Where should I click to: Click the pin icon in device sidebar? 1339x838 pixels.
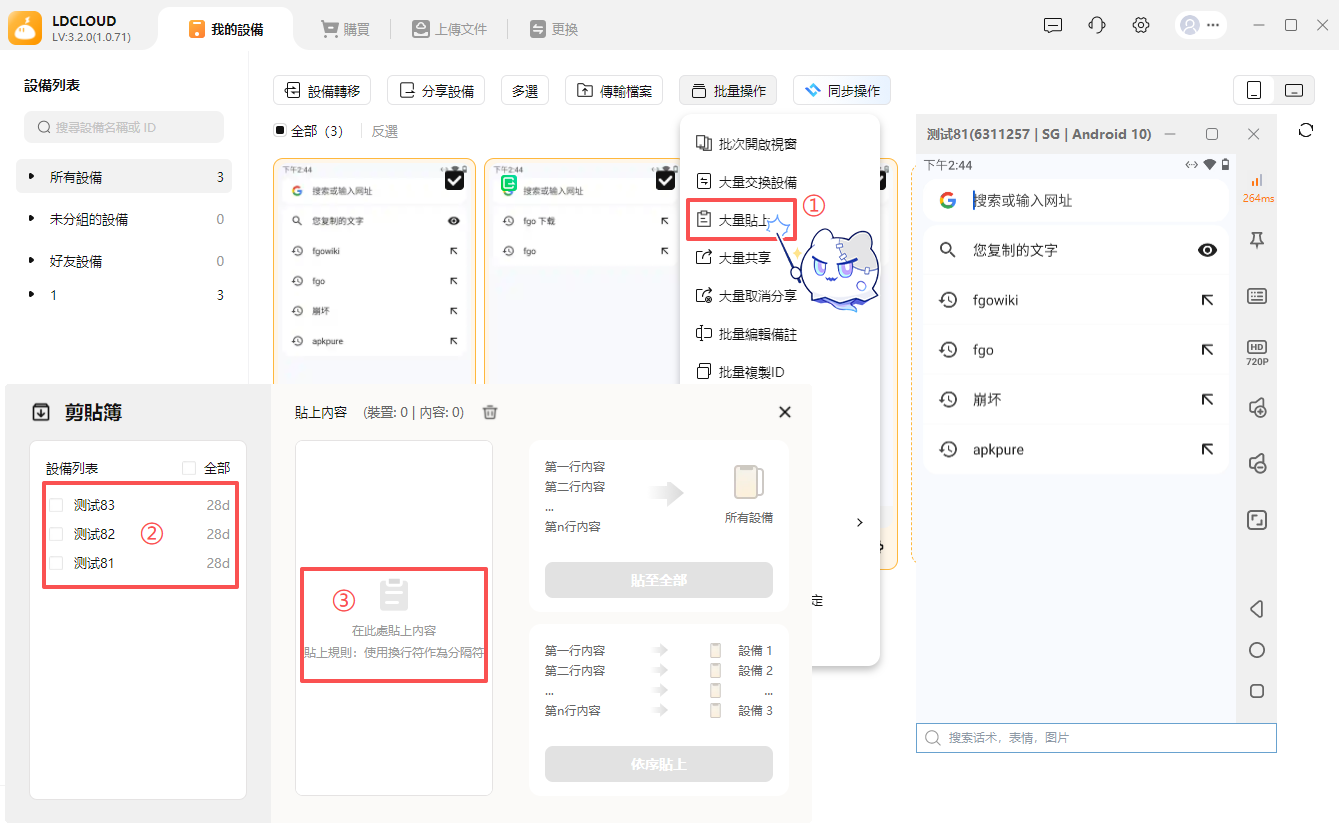(x=1257, y=239)
